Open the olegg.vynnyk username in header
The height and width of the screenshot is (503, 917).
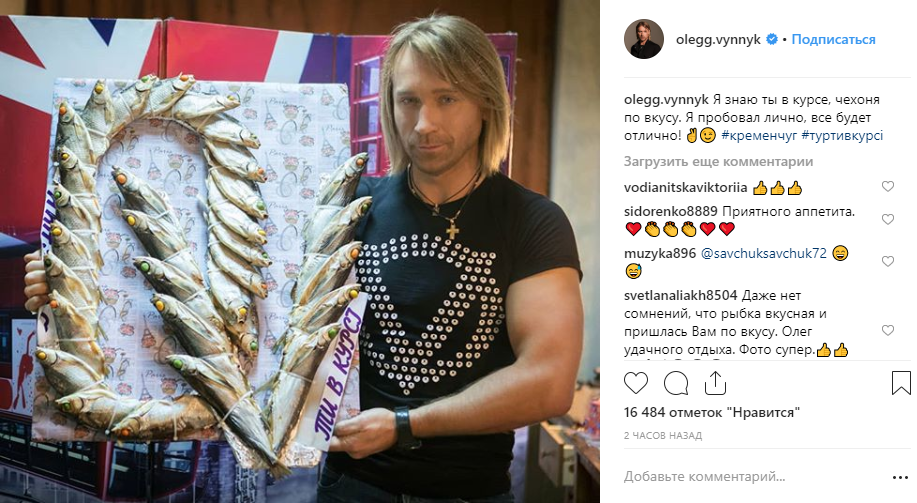(x=718, y=39)
